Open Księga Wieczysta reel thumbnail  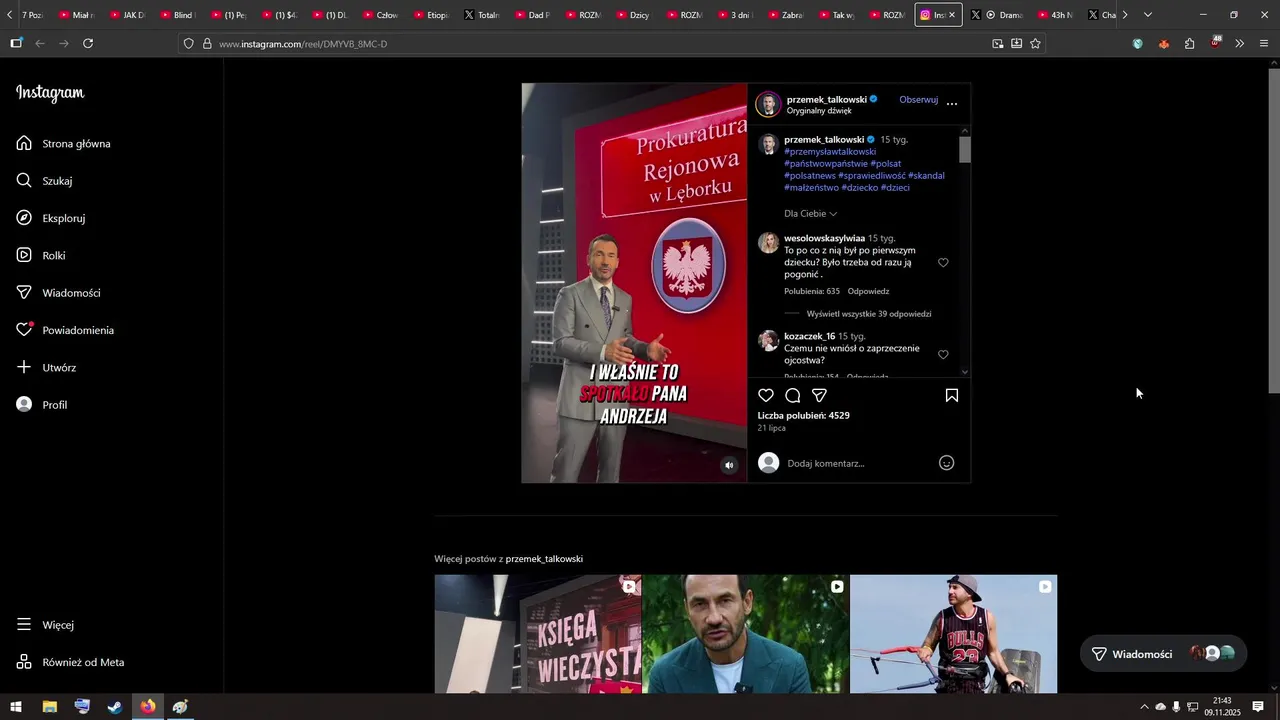tap(537, 634)
